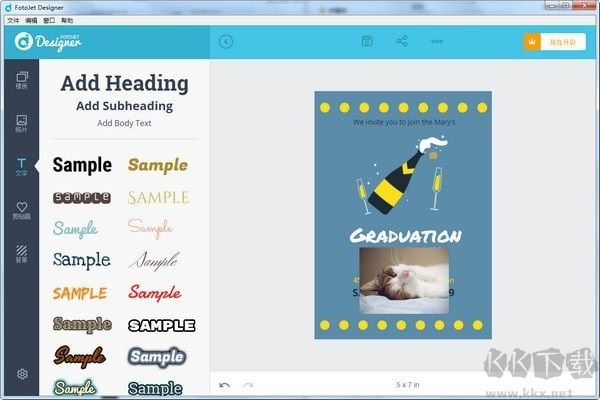Open the 窗口 menu

pos(49,20)
